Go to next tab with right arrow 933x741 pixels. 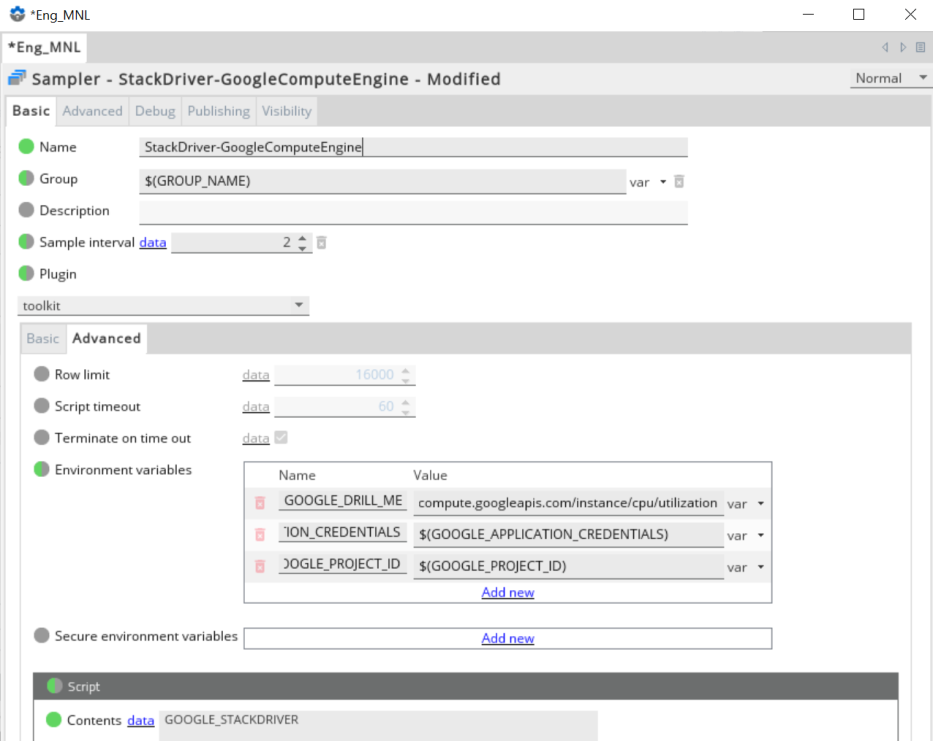point(903,47)
